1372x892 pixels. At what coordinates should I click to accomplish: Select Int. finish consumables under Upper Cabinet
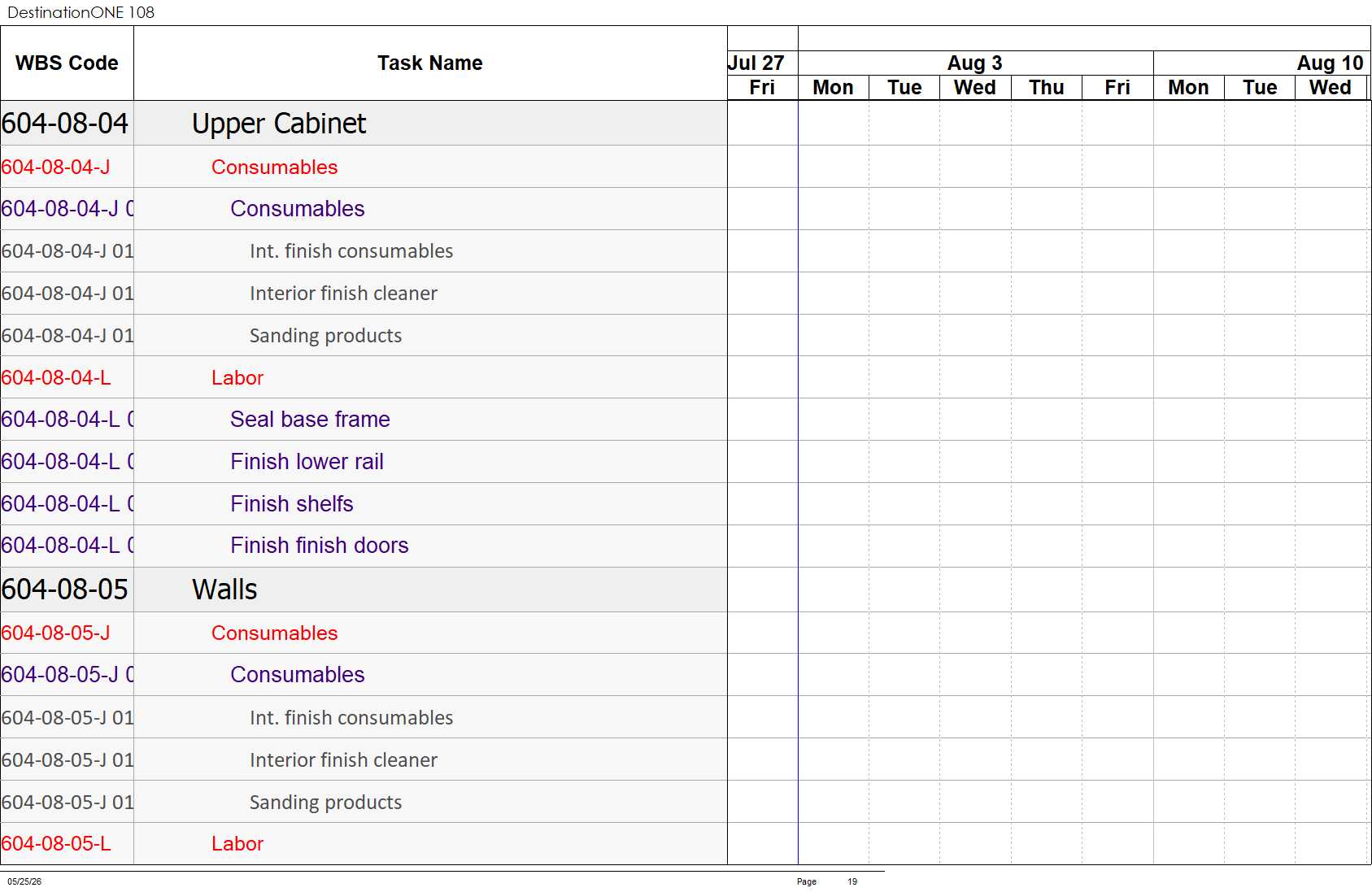[351, 251]
